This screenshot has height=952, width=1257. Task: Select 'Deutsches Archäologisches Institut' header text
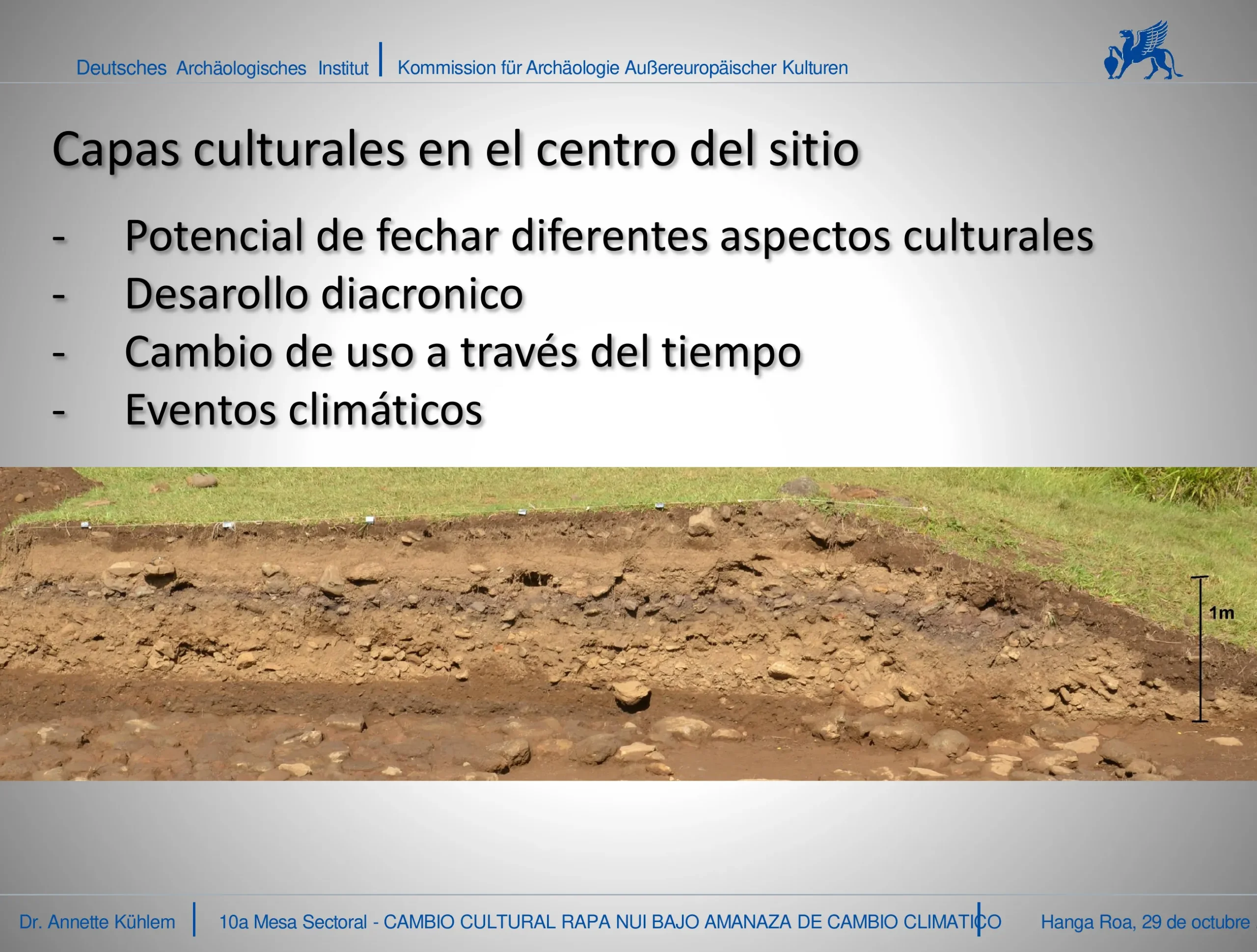tap(222, 68)
